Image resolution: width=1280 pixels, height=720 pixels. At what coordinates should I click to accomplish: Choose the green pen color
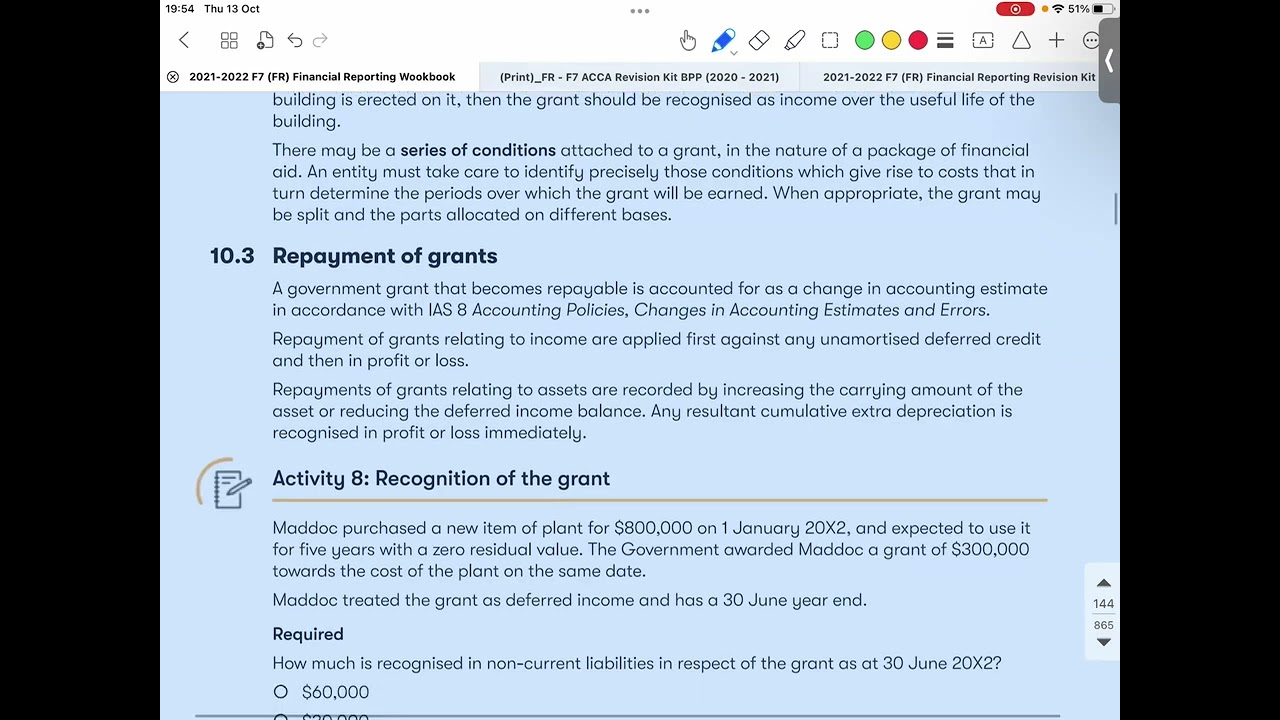(865, 40)
